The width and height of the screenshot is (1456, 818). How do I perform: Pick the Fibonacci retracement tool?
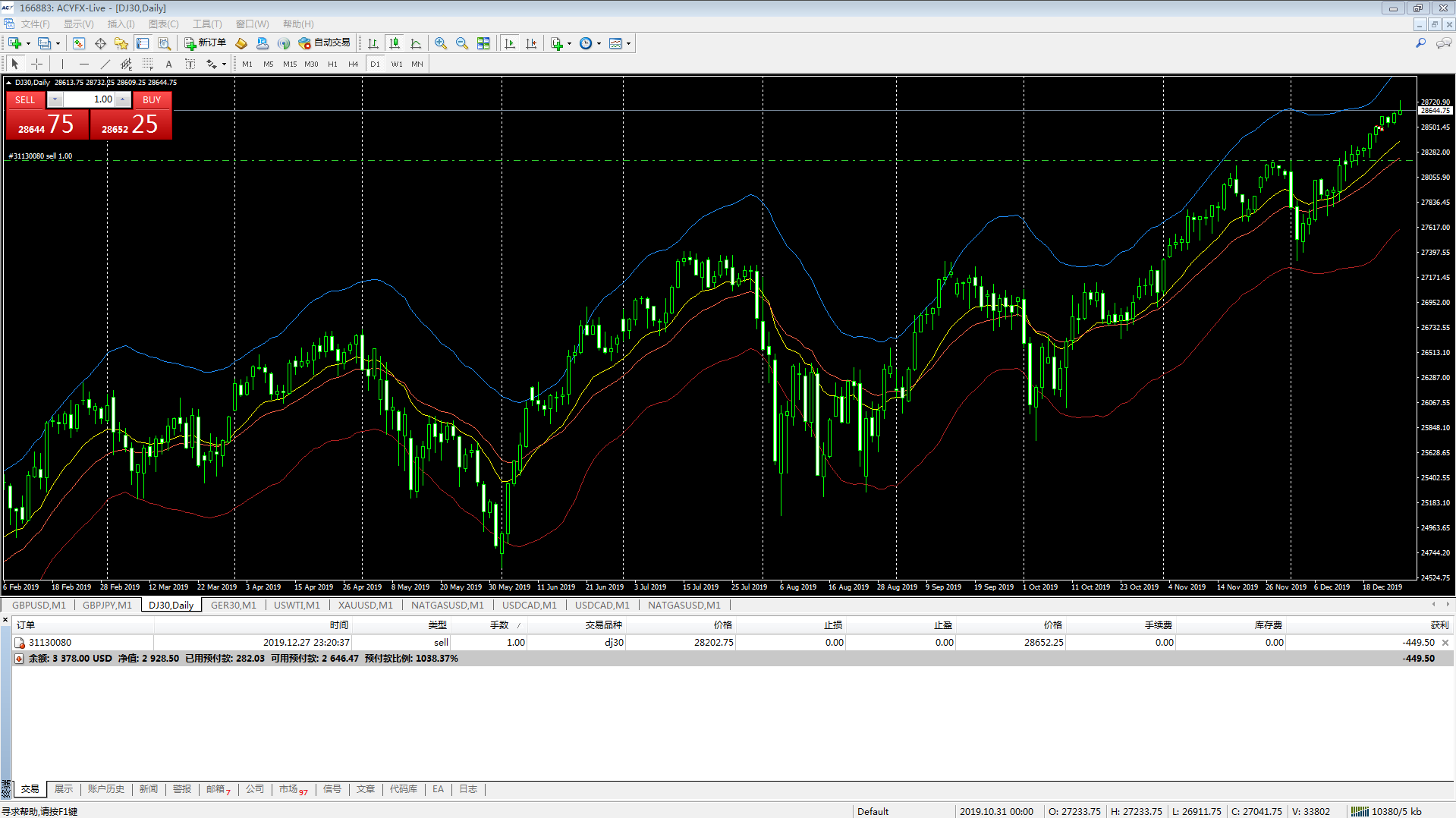coord(148,64)
